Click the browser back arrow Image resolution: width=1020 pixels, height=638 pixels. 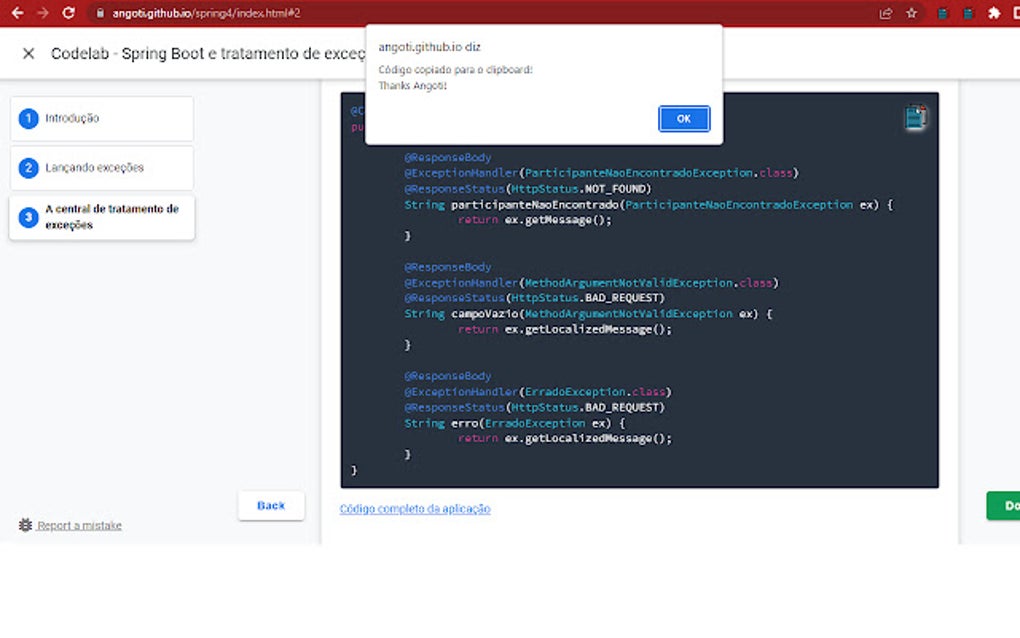(18, 12)
